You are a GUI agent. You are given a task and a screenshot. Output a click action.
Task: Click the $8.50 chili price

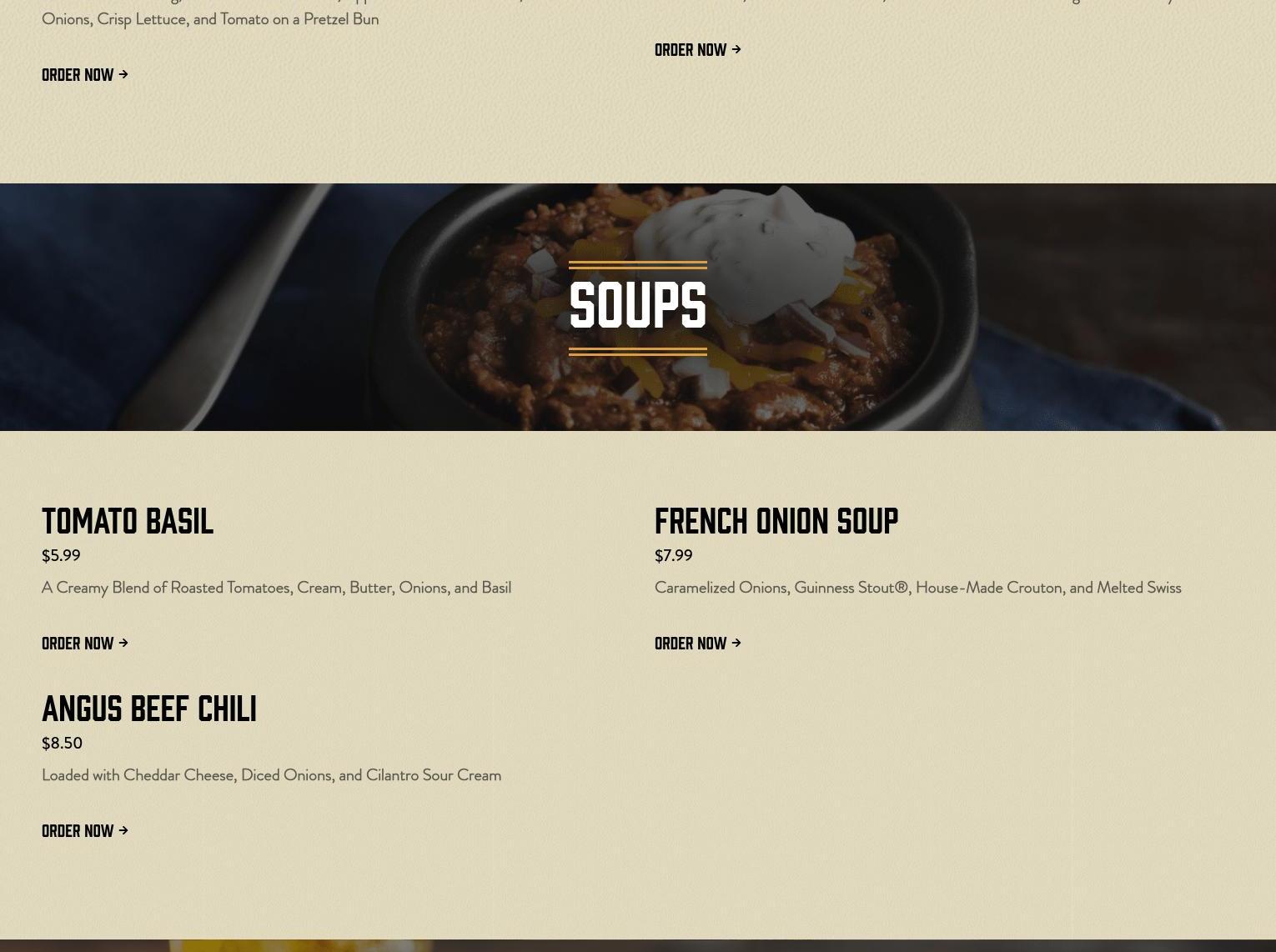coord(62,743)
